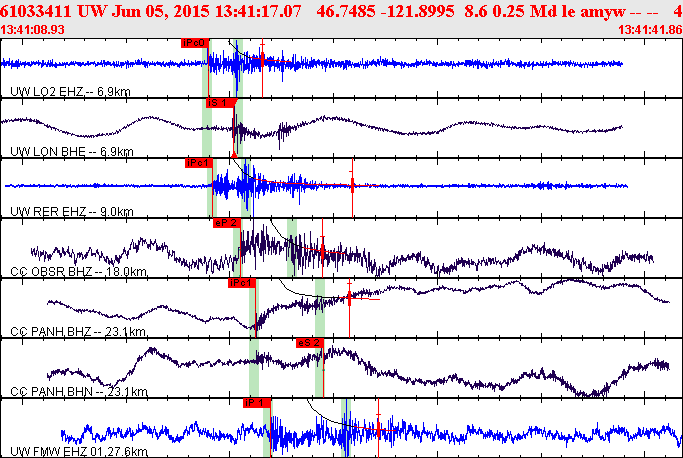The image size is (683, 458).
Task: Click the longitude -121.8995 in header
Action: point(418,11)
